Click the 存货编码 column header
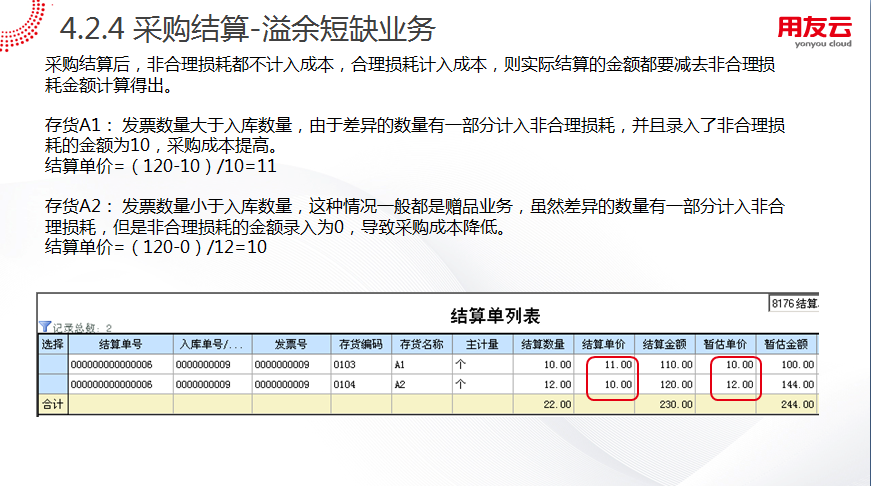 point(361,344)
